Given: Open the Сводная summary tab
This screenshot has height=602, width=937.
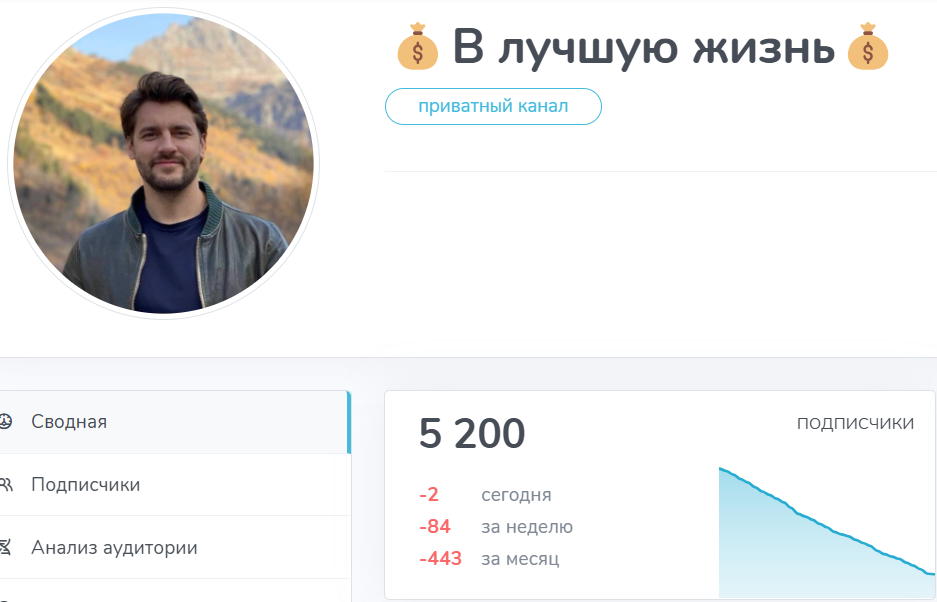Looking at the screenshot, I should pos(69,422).
